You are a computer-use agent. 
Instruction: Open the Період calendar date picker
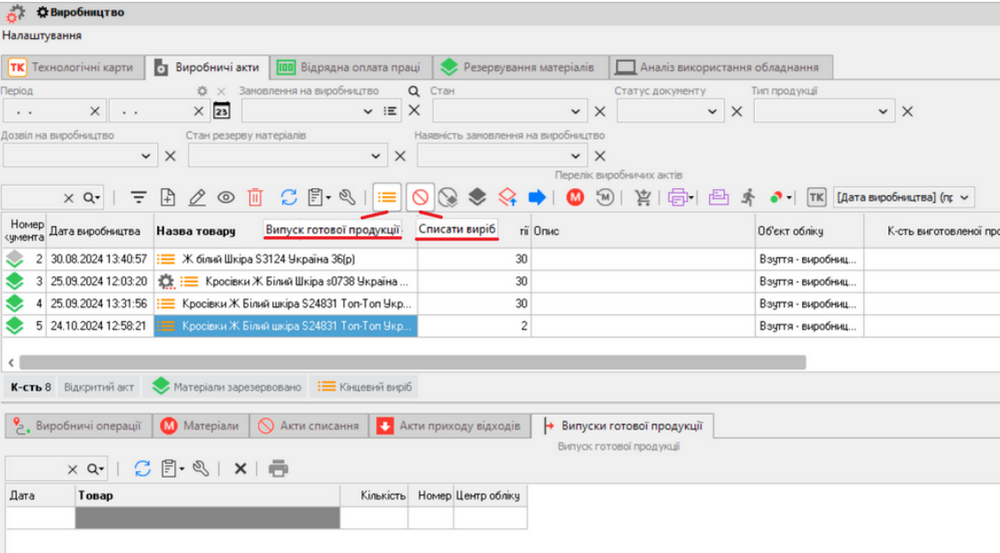point(222,112)
